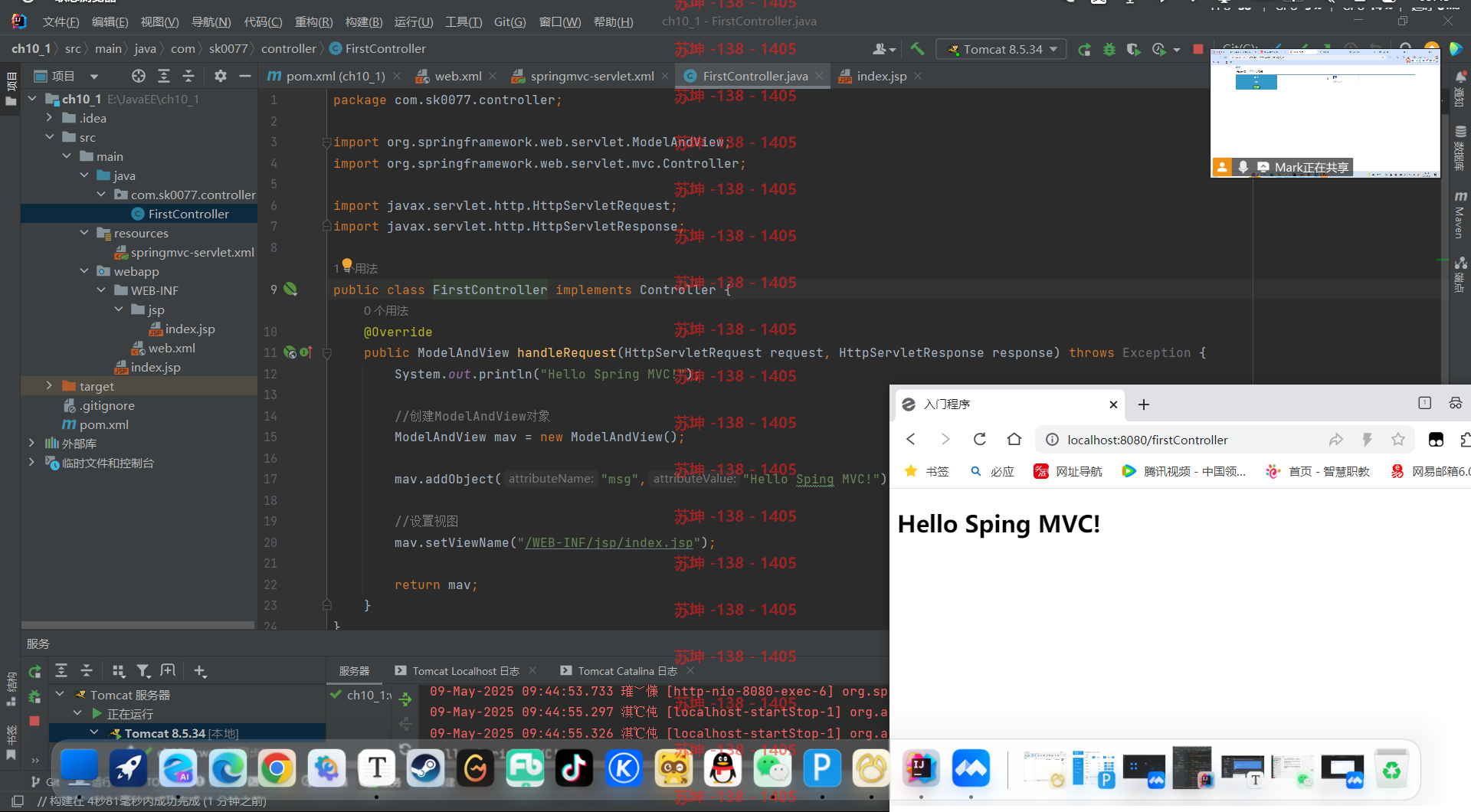Click the share icon in address bar
Viewport: 1471px width, 812px height.
1336,439
